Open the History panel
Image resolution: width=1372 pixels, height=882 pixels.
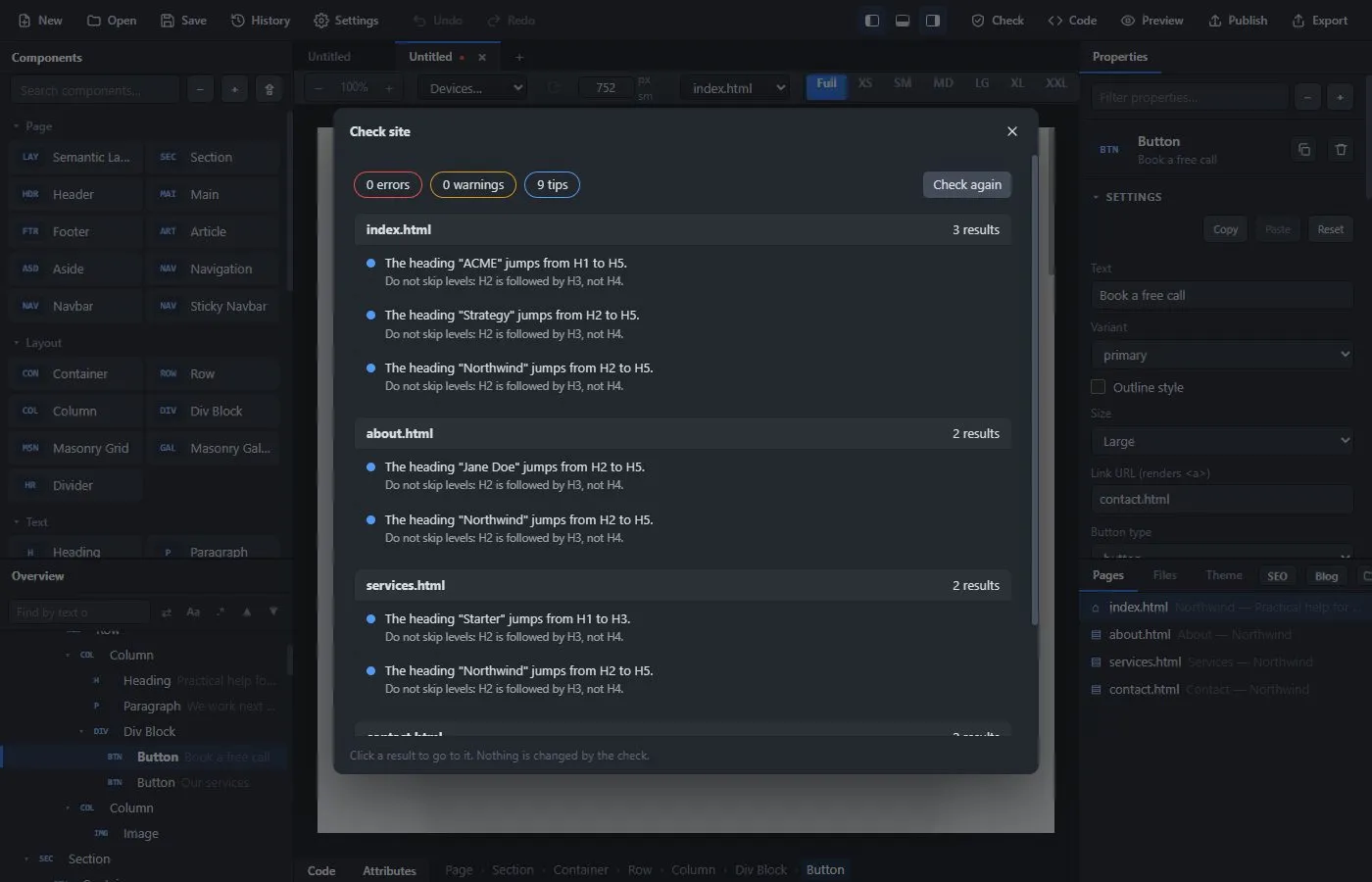tap(261, 21)
